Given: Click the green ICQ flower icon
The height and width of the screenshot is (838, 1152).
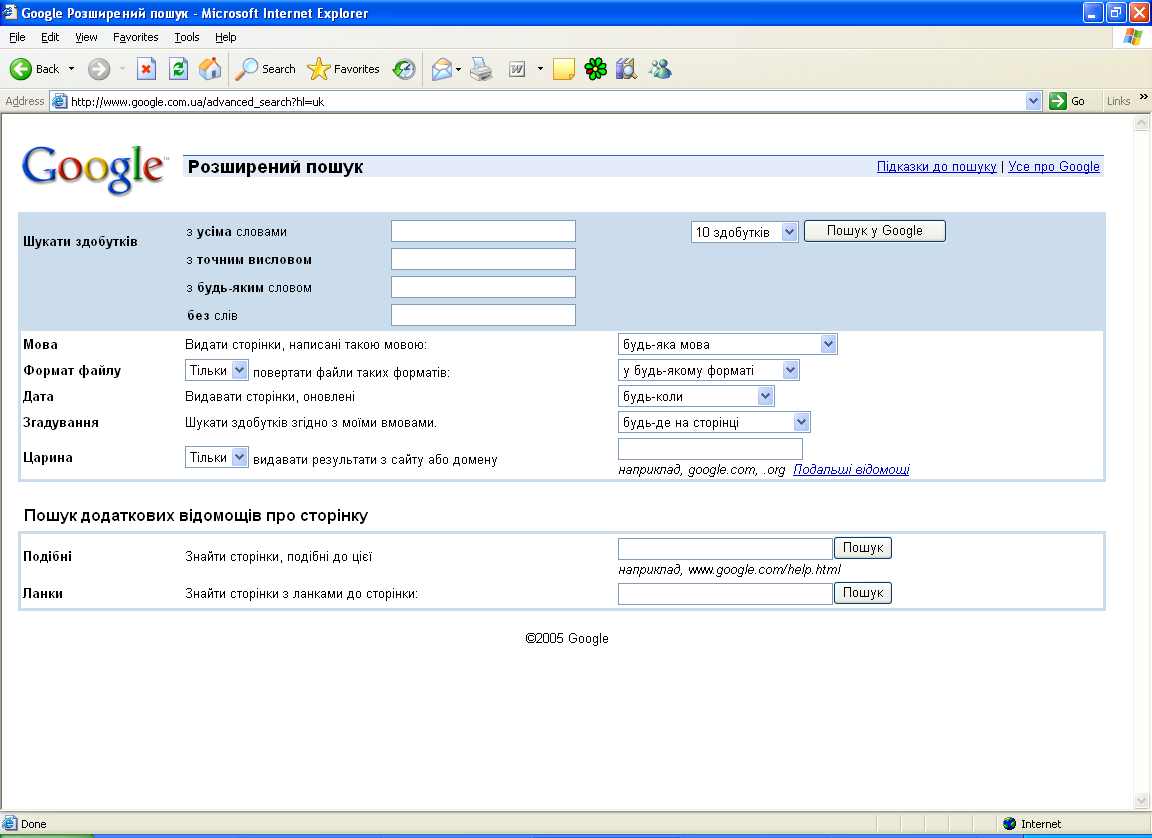Looking at the screenshot, I should click(x=596, y=69).
